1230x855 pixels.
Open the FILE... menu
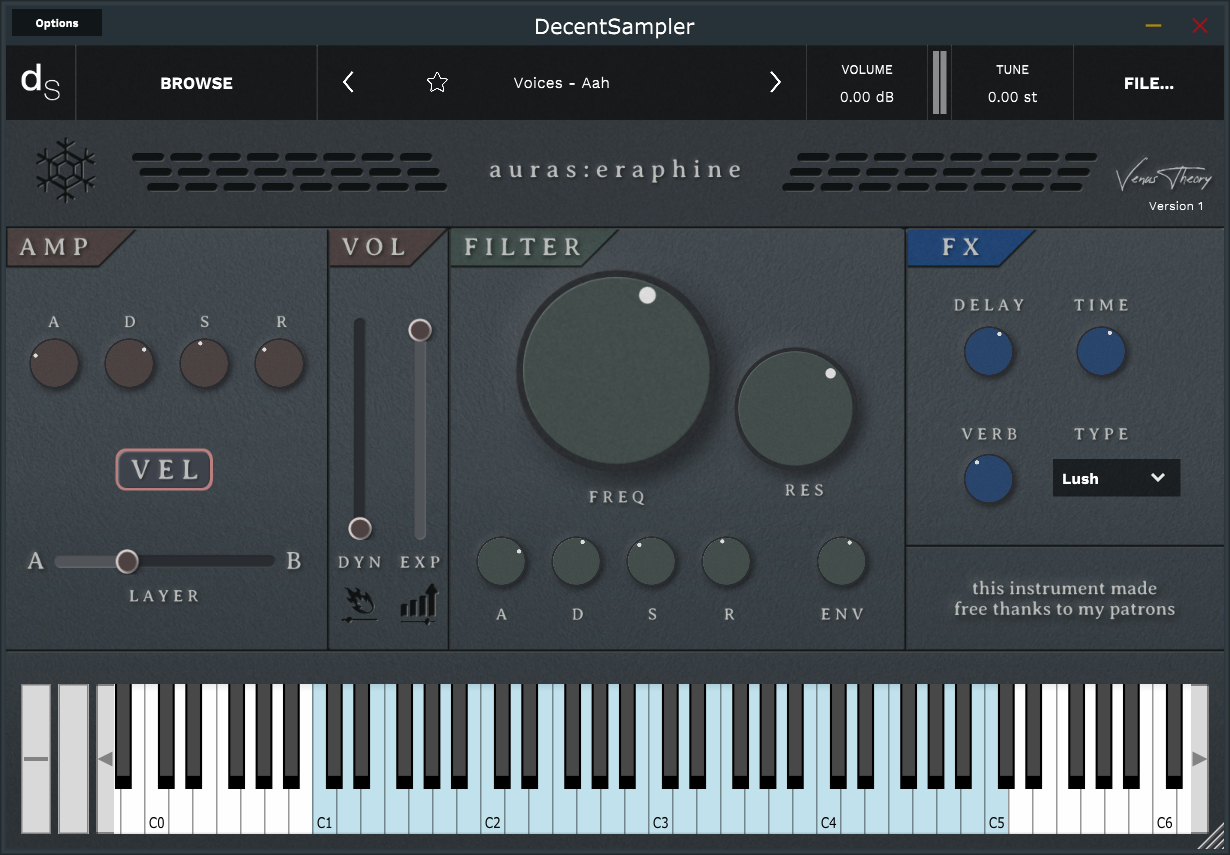tap(1149, 83)
